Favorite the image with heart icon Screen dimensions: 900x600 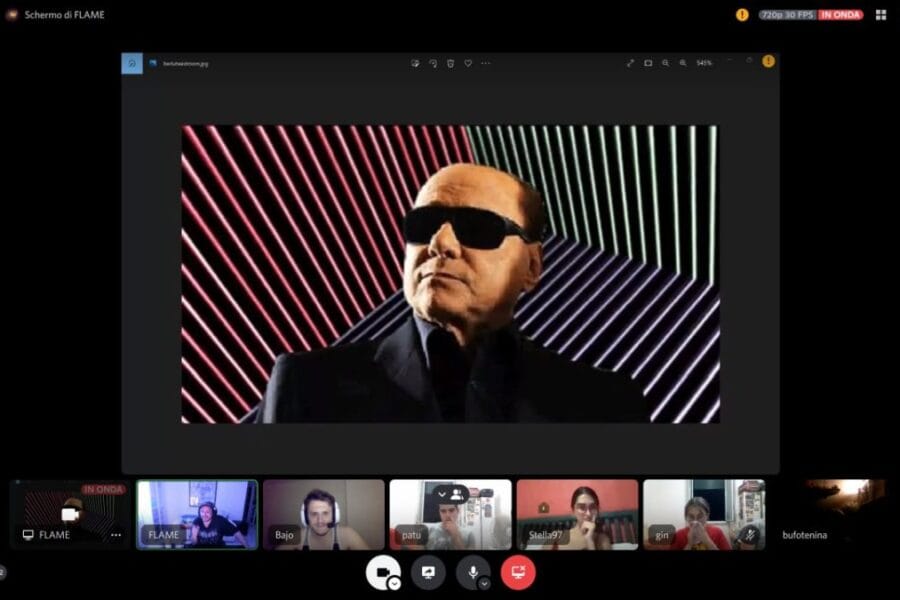(468, 63)
